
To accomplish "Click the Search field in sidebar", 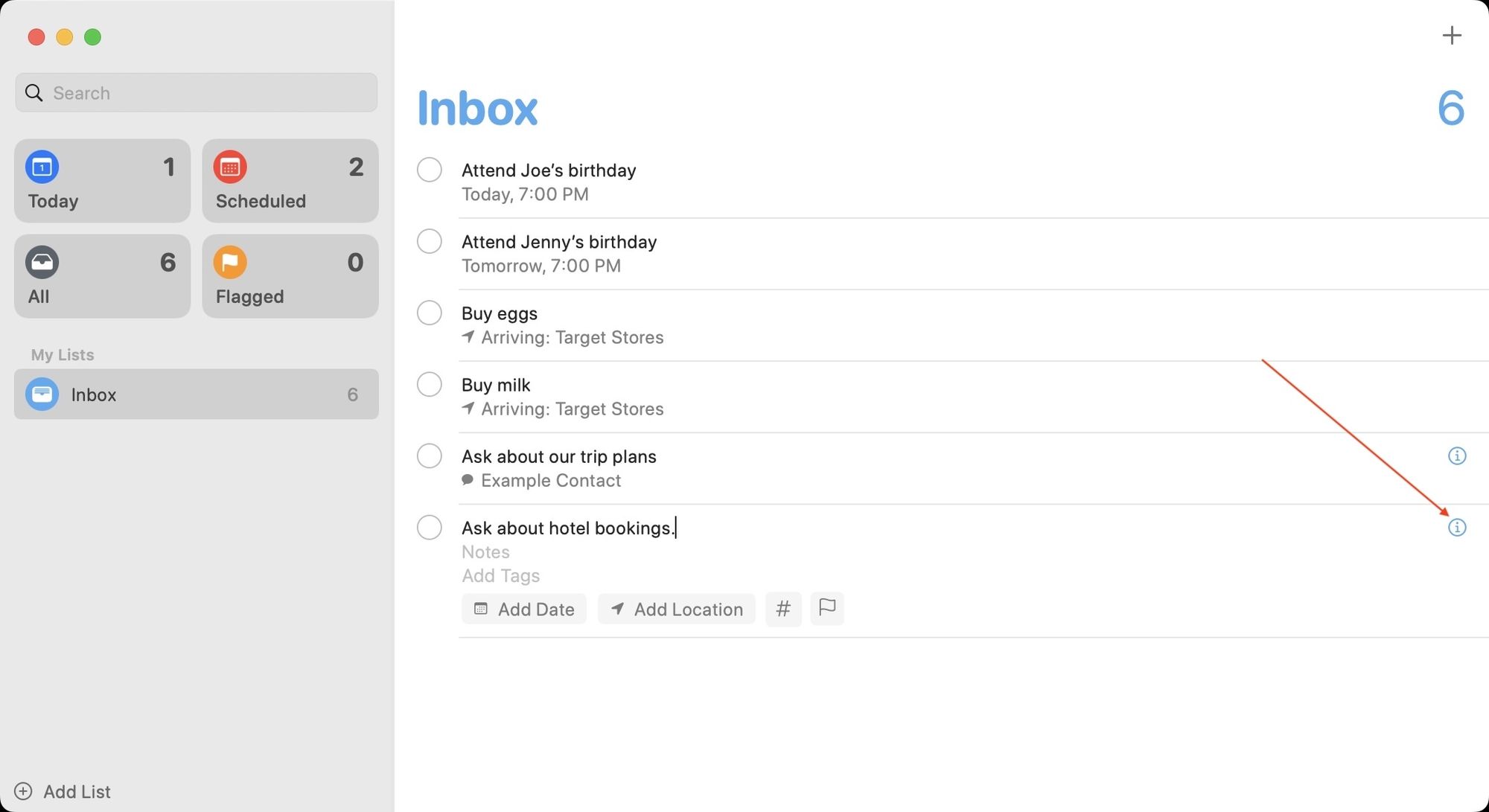I will click(196, 92).
